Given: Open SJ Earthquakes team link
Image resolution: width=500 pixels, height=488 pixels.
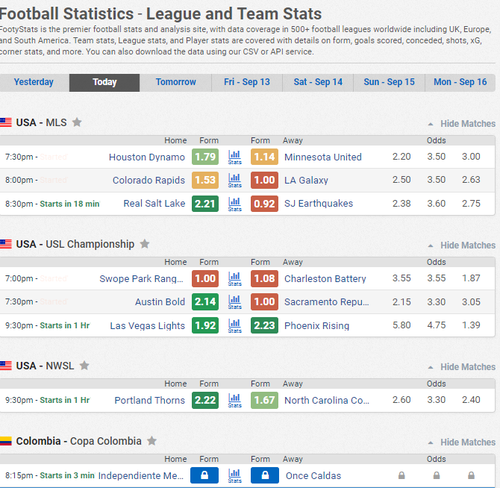Looking at the screenshot, I should click(x=318, y=204).
